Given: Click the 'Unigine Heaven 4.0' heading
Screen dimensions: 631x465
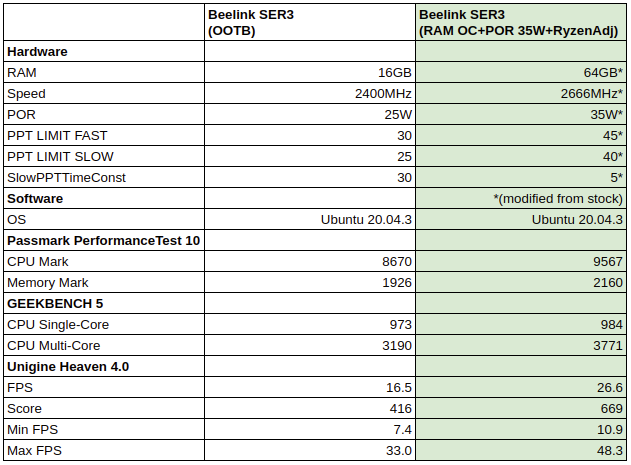Looking at the screenshot, I should (104, 366).
